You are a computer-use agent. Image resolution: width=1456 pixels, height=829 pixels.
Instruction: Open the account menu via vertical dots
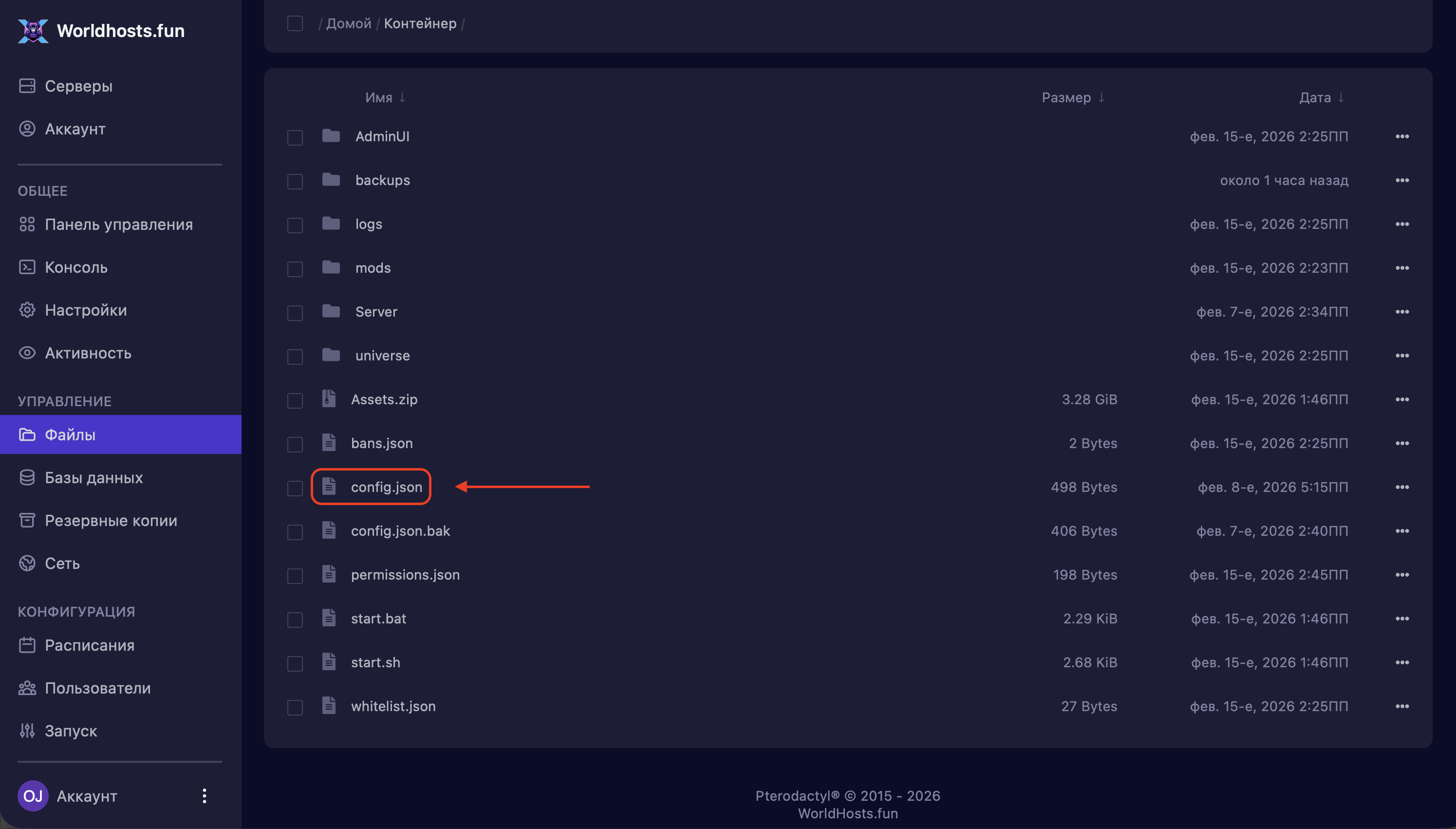click(x=205, y=795)
